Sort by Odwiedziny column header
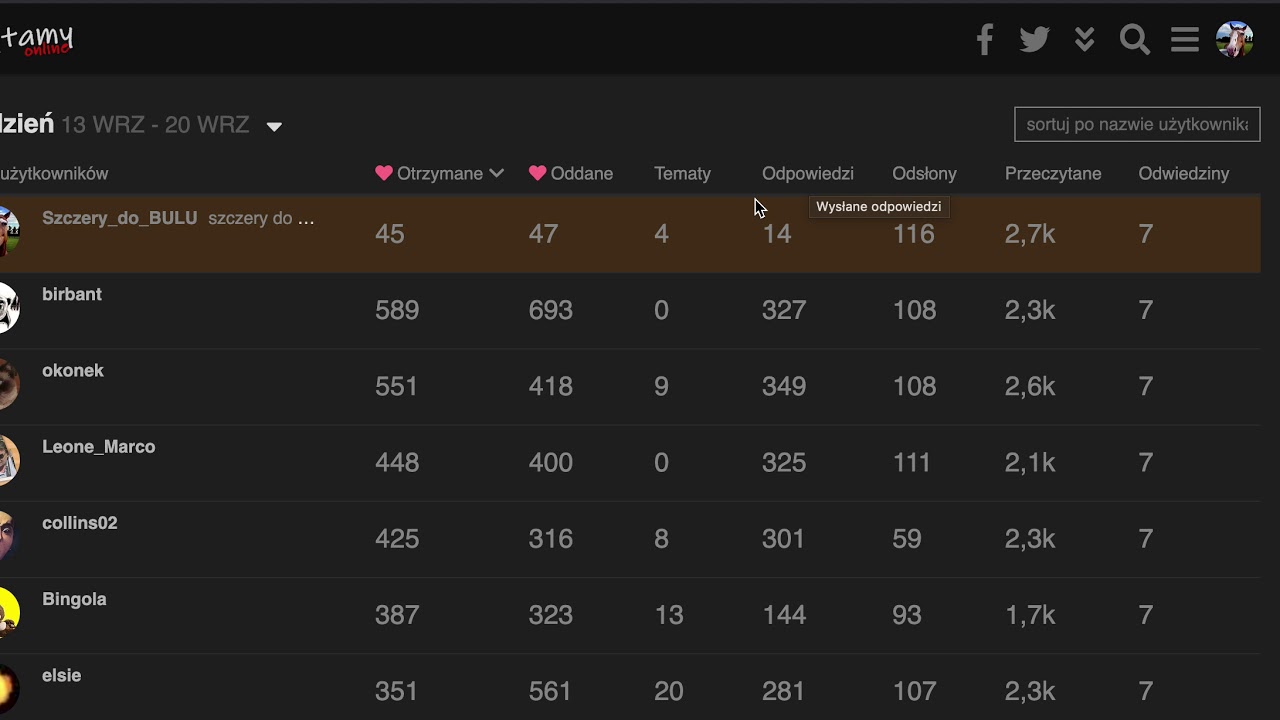Image resolution: width=1280 pixels, height=720 pixels. click(1183, 174)
